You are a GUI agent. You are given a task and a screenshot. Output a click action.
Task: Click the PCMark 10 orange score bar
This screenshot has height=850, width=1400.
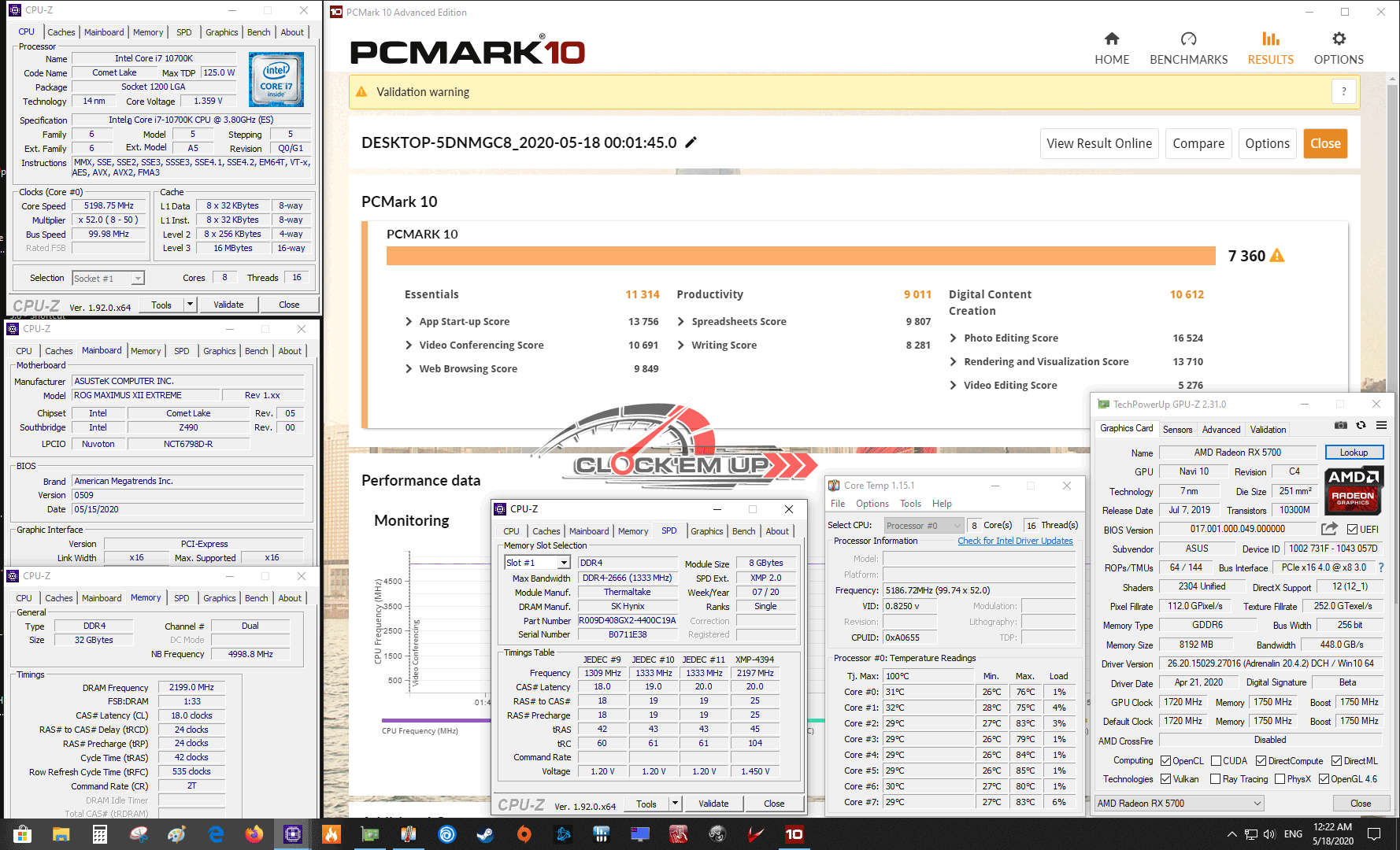[801, 256]
